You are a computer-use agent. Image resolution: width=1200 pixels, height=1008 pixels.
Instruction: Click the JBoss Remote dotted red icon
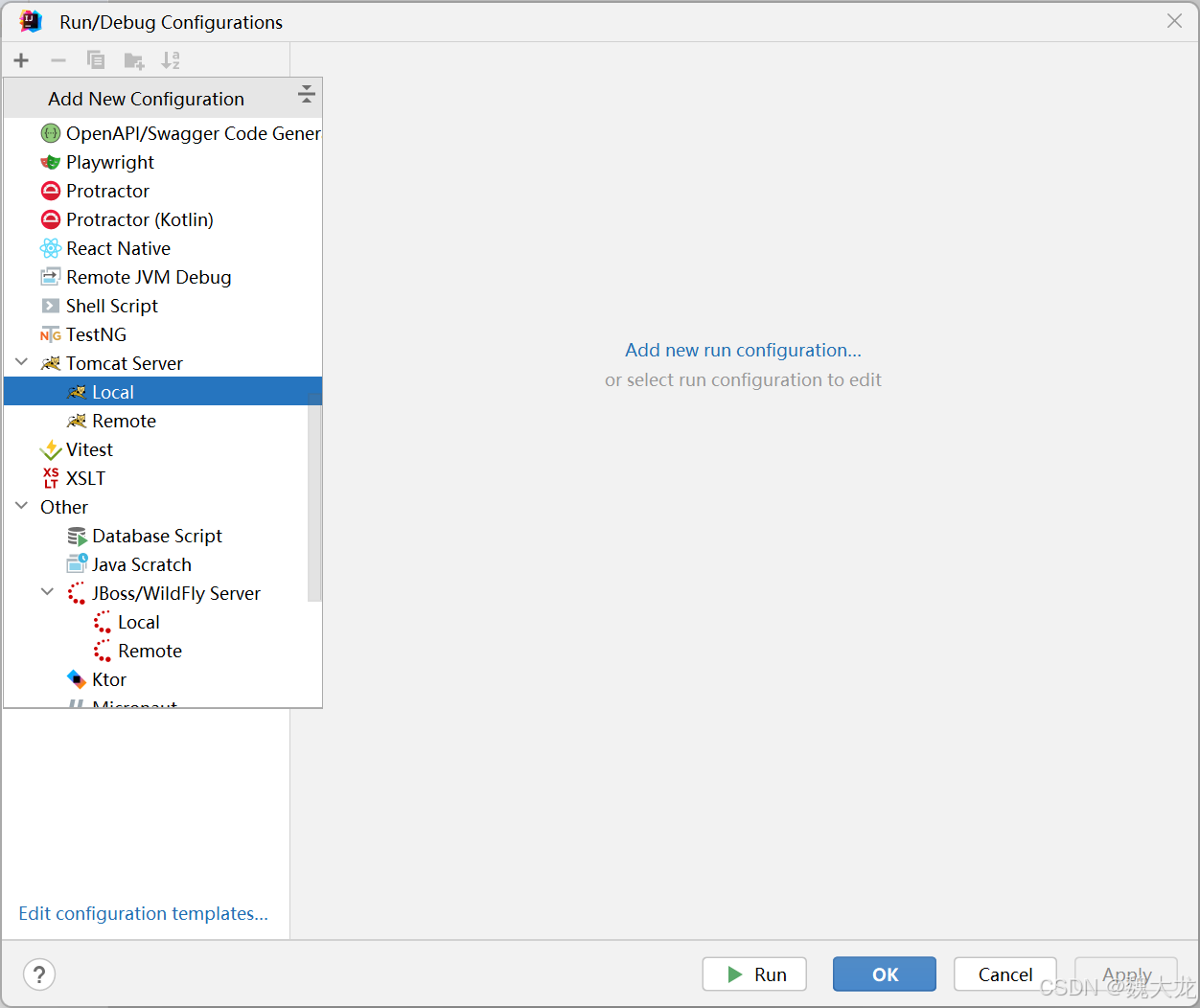point(103,651)
